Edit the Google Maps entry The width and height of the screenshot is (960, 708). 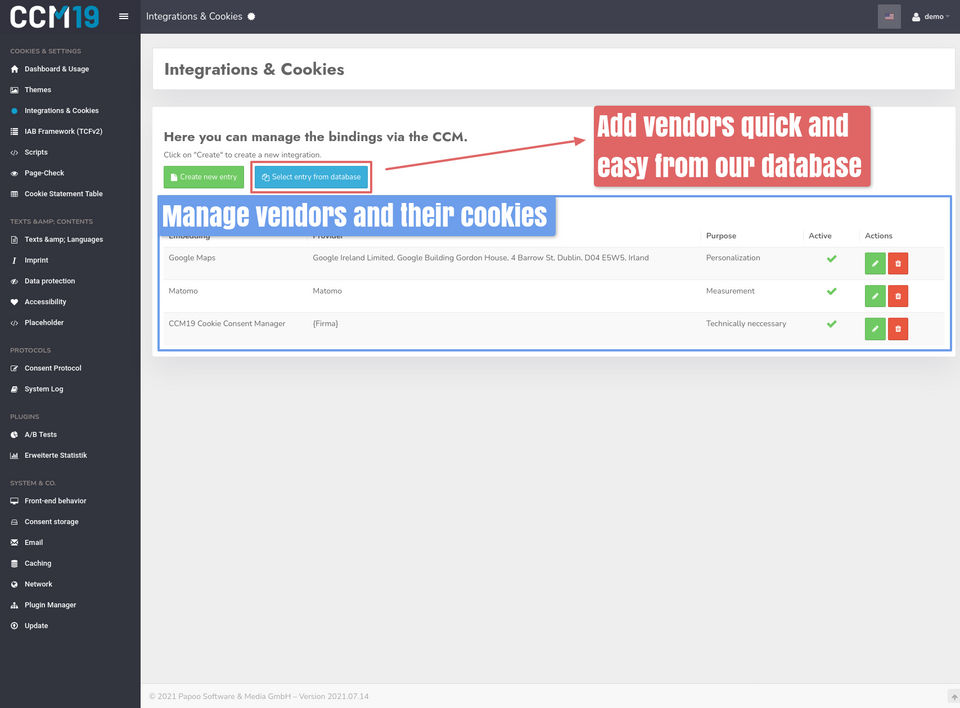pos(875,263)
